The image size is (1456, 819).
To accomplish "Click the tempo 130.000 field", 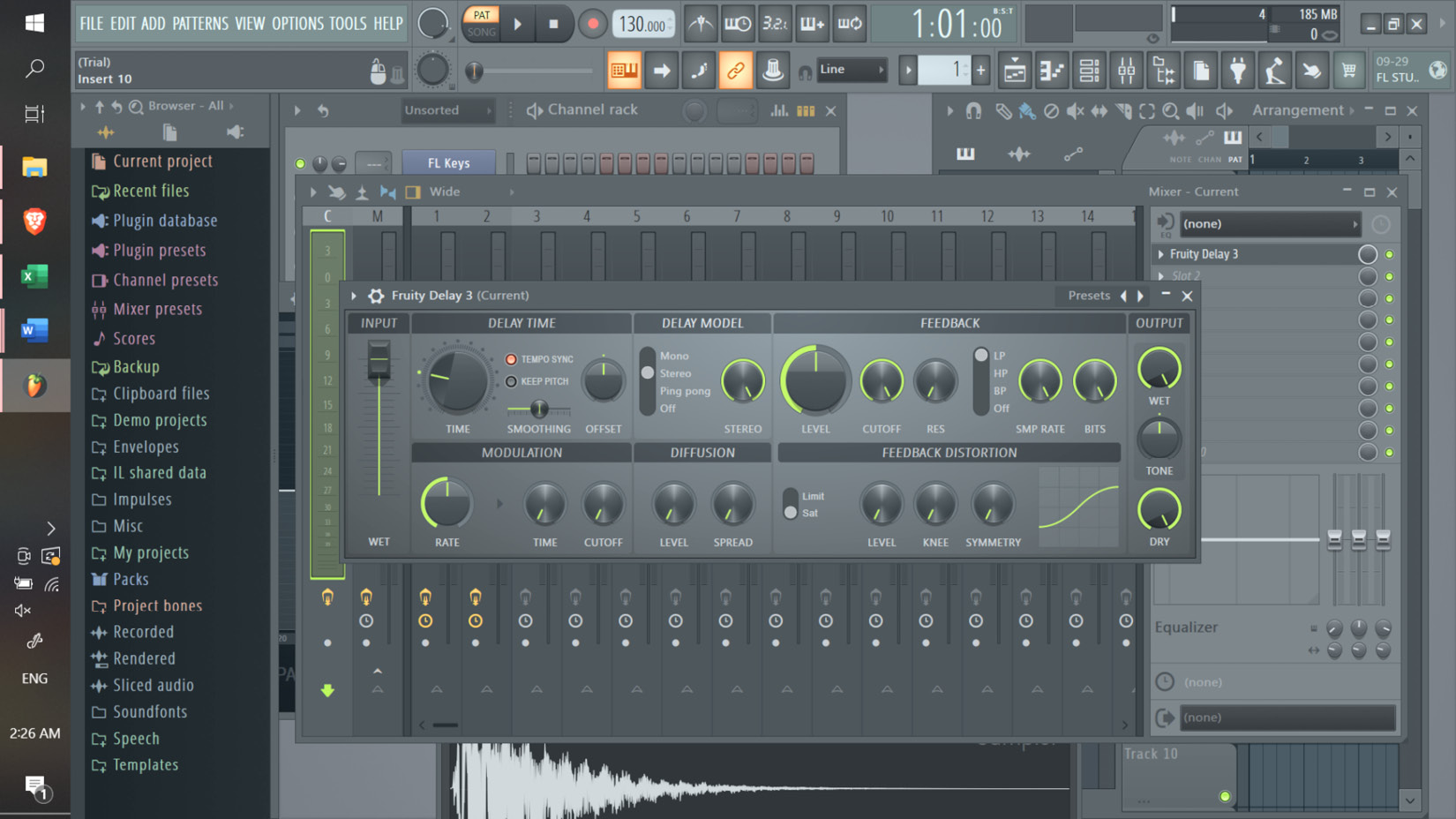I will 643,24.
